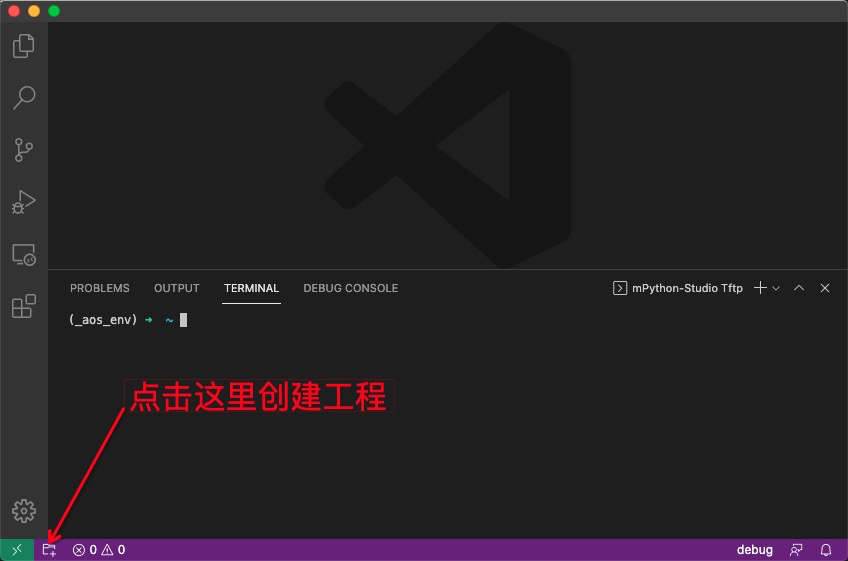848x561 pixels.
Task: Click the create project icon in status bar
Action: pos(49,550)
